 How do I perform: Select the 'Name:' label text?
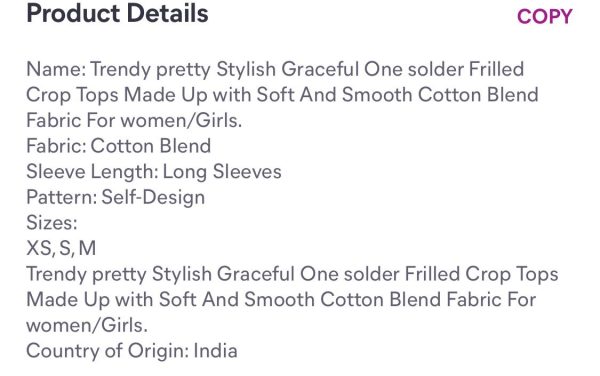point(56,69)
